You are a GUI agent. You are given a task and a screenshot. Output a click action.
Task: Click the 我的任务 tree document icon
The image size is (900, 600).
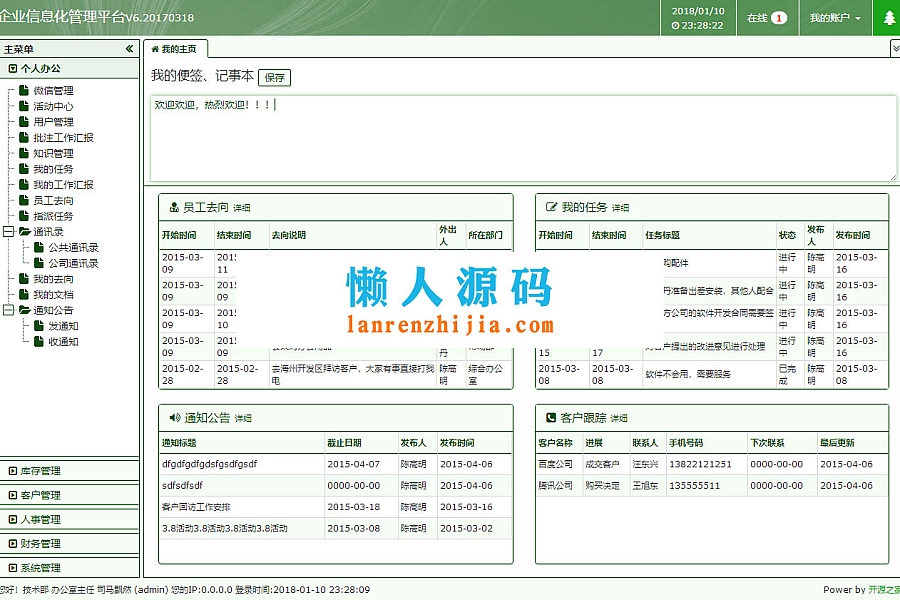coord(24,169)
